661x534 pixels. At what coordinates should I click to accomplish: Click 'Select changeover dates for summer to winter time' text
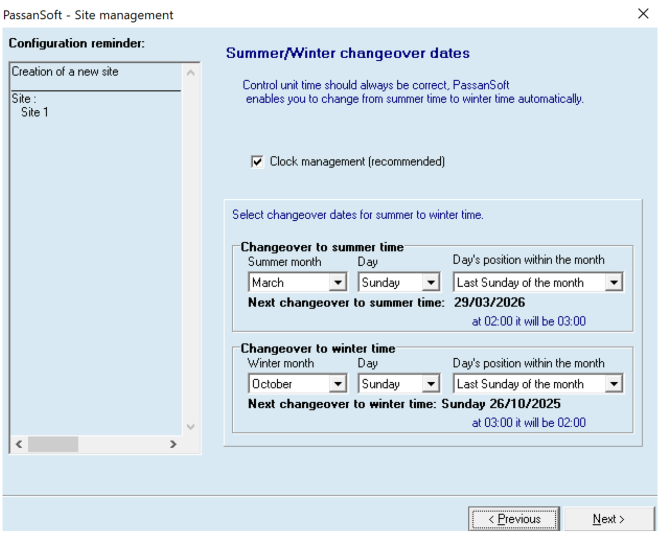point(358,215)
